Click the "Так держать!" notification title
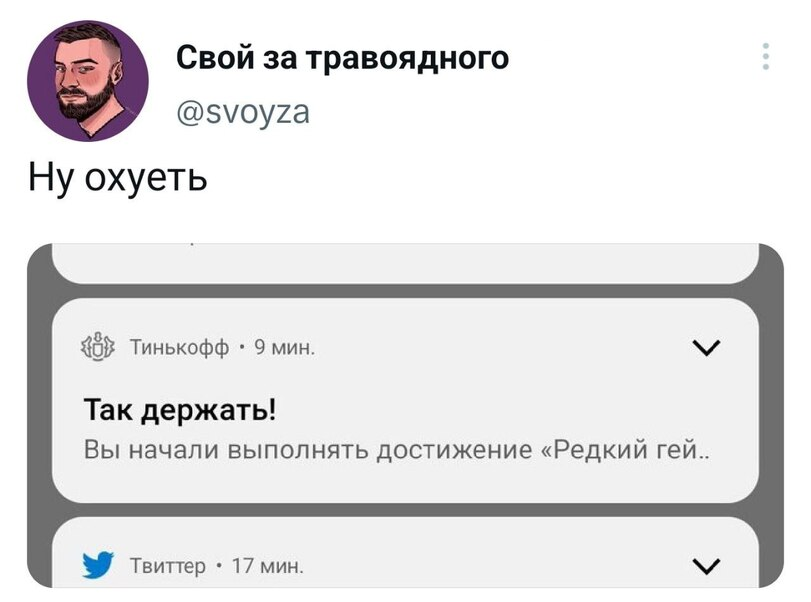Screen dimensions: 811x602 181,410
